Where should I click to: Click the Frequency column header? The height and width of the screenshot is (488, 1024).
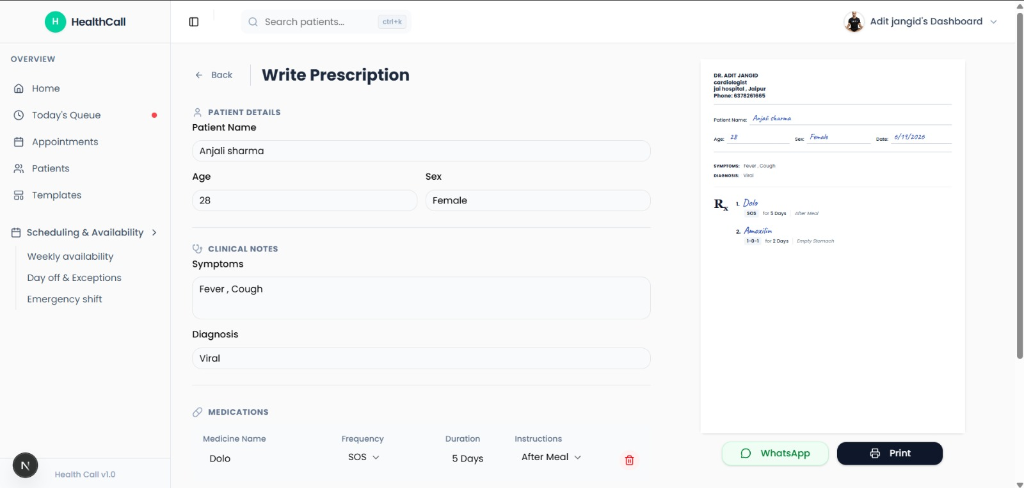tap(362, 439)
